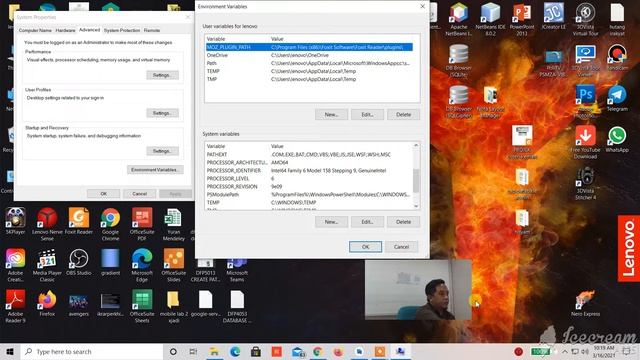
Task: Click the system variables scrollbar
Action: 416,176
